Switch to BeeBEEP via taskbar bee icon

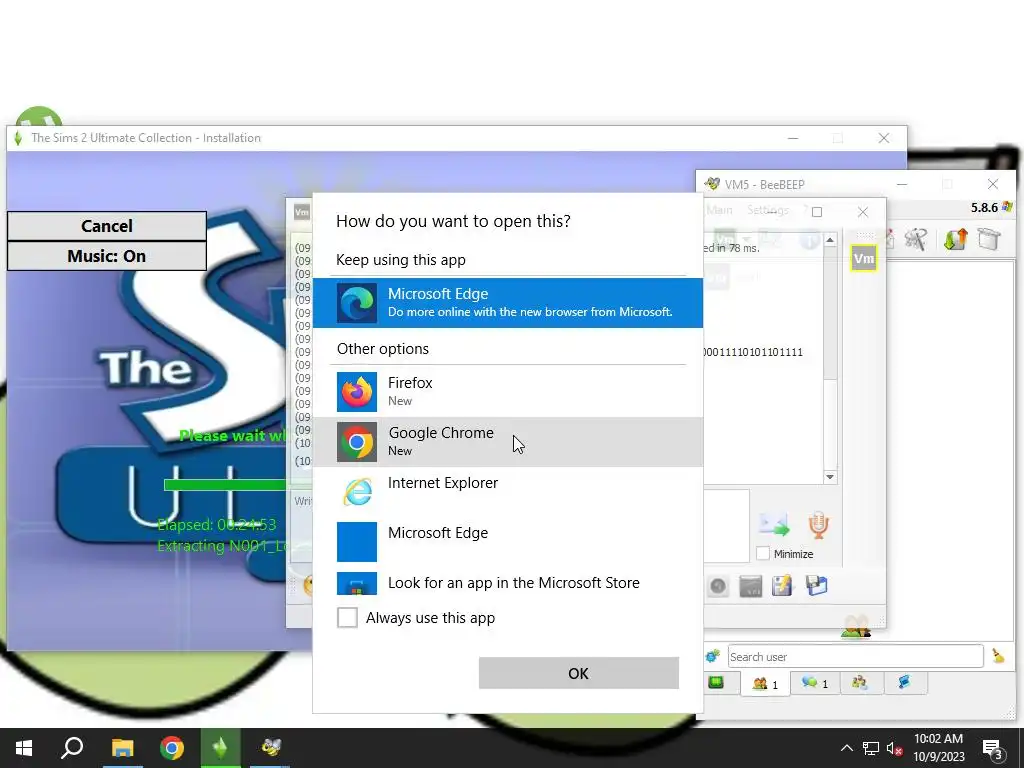coord(270,748)
